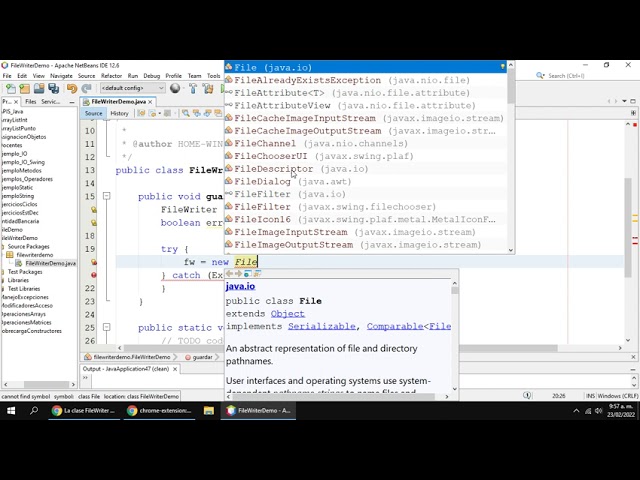Click the Find Selection magnifier icon

pos(186,113)
